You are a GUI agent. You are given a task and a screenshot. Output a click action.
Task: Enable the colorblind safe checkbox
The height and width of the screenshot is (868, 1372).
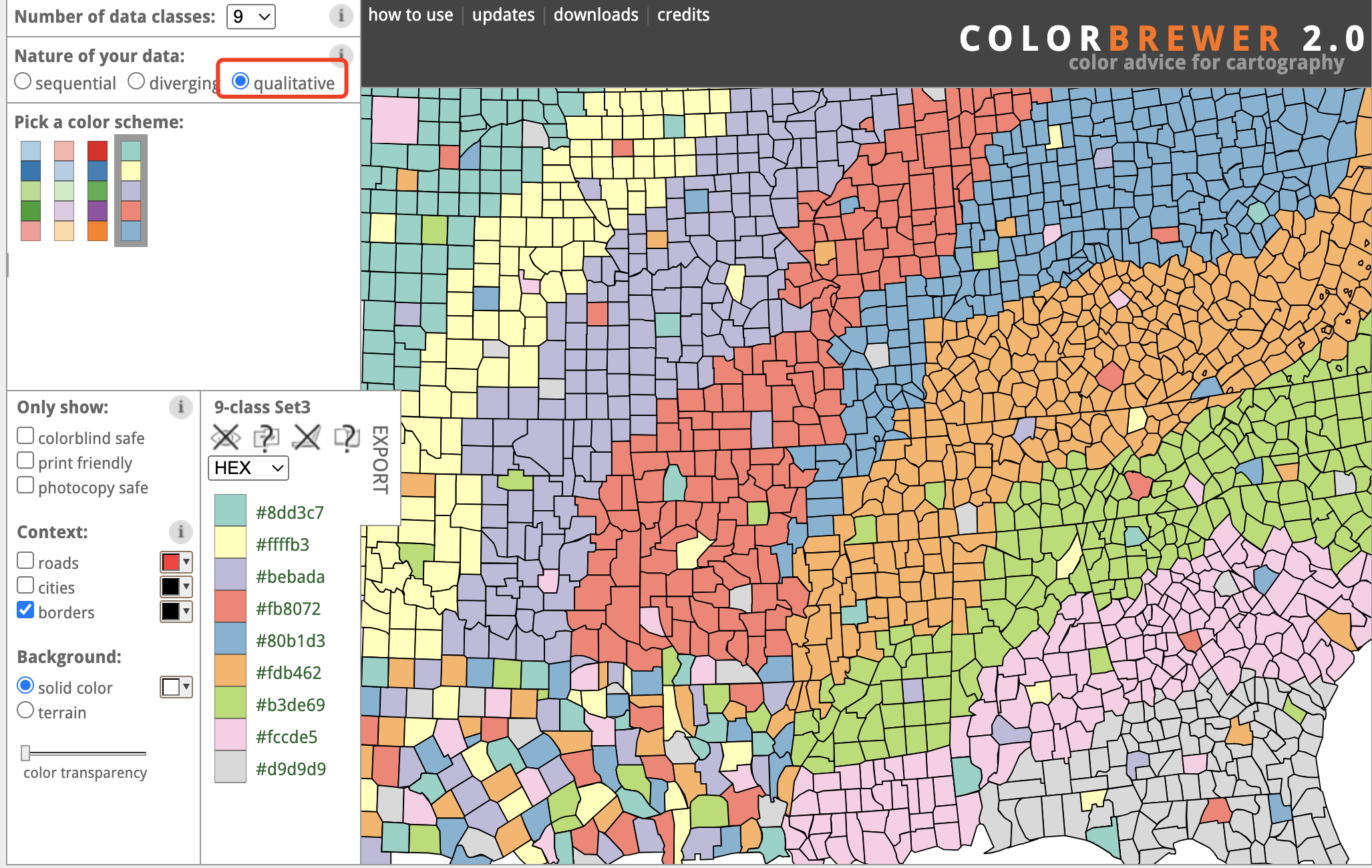25,436
